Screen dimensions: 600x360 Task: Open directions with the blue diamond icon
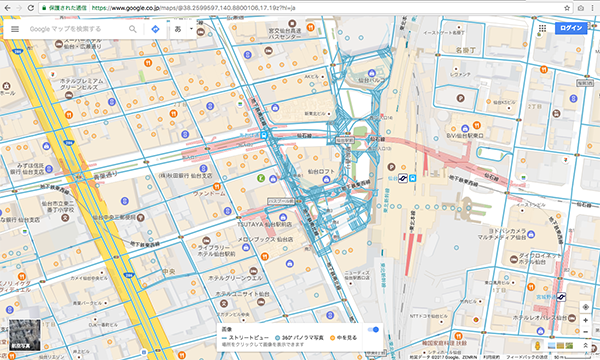pos(155,29)
